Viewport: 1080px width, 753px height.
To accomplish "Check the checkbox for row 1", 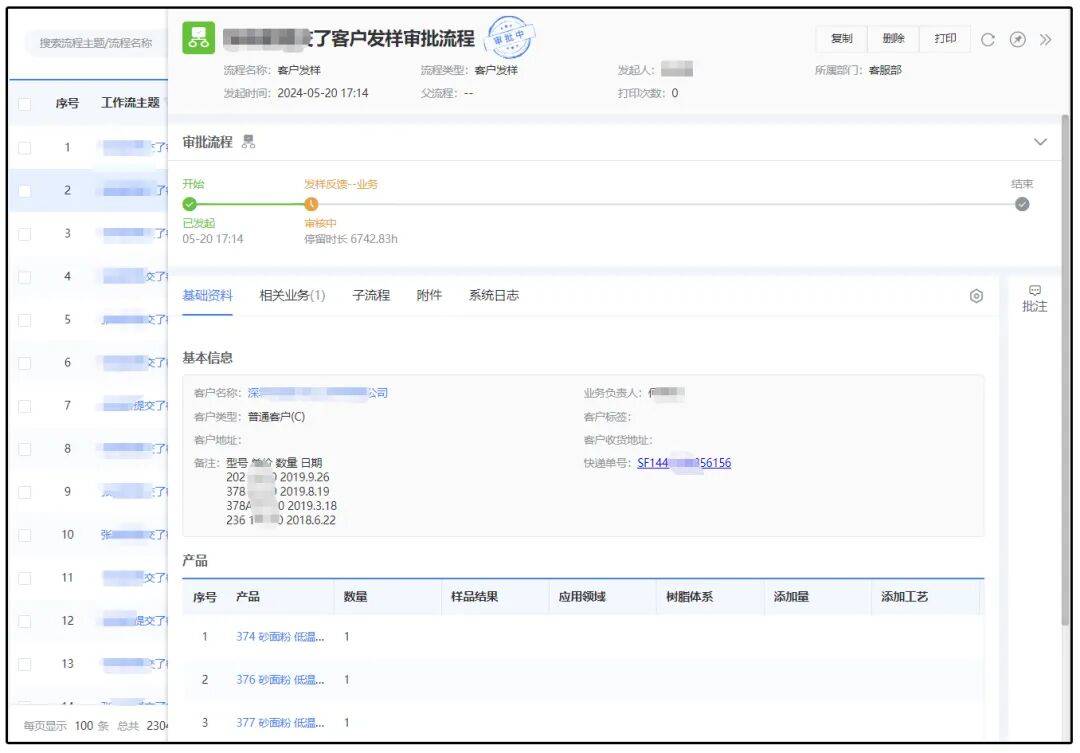I will [25, 147].
